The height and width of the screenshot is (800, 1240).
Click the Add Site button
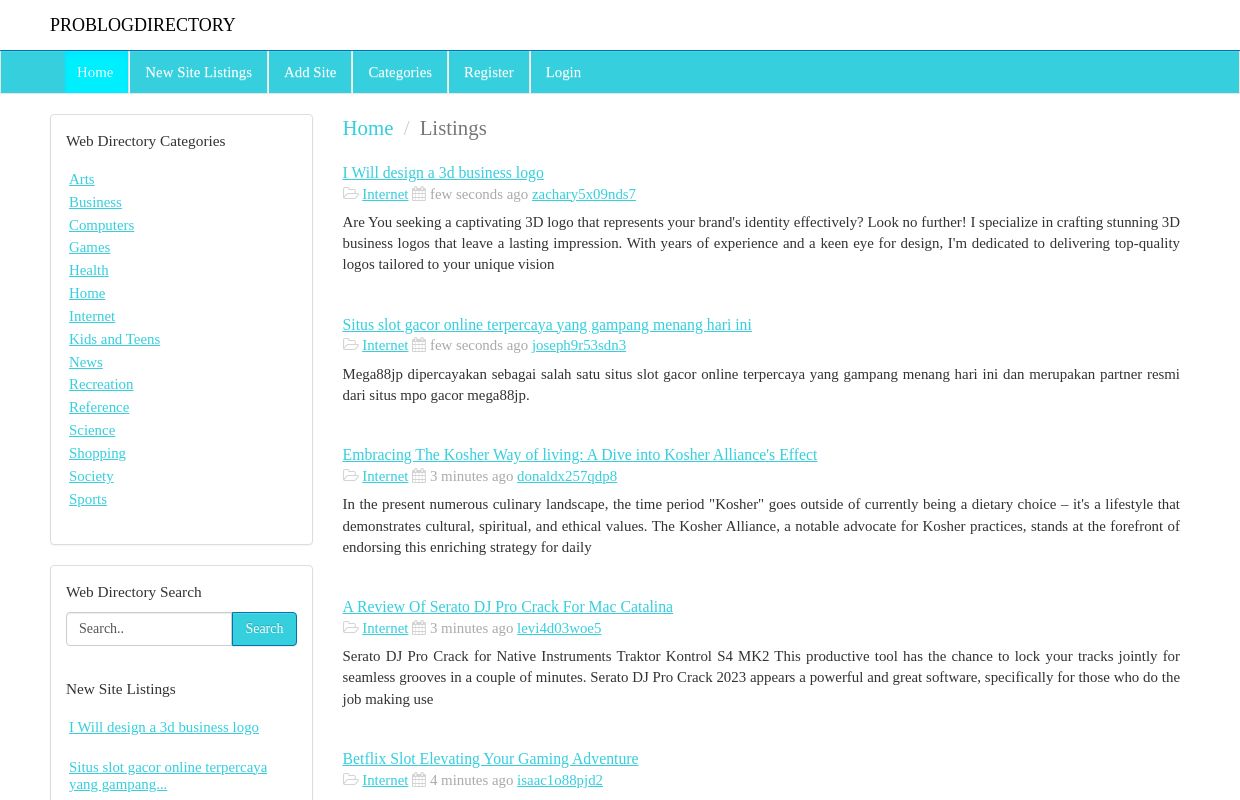point(310,72)
